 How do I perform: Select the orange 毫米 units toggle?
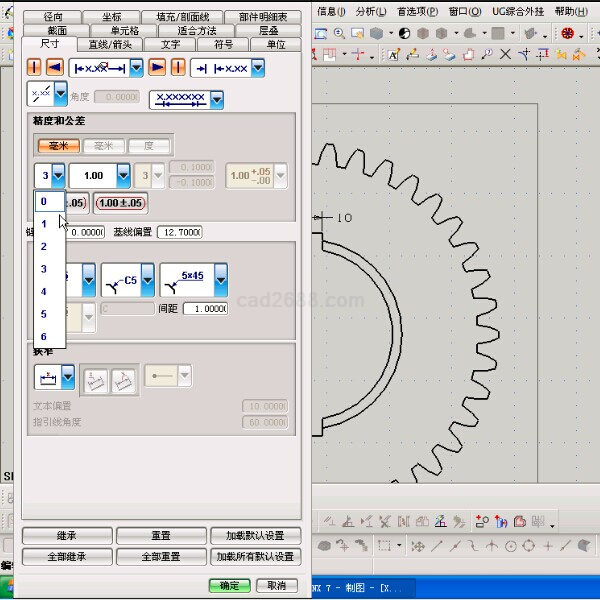click(58, 146)
